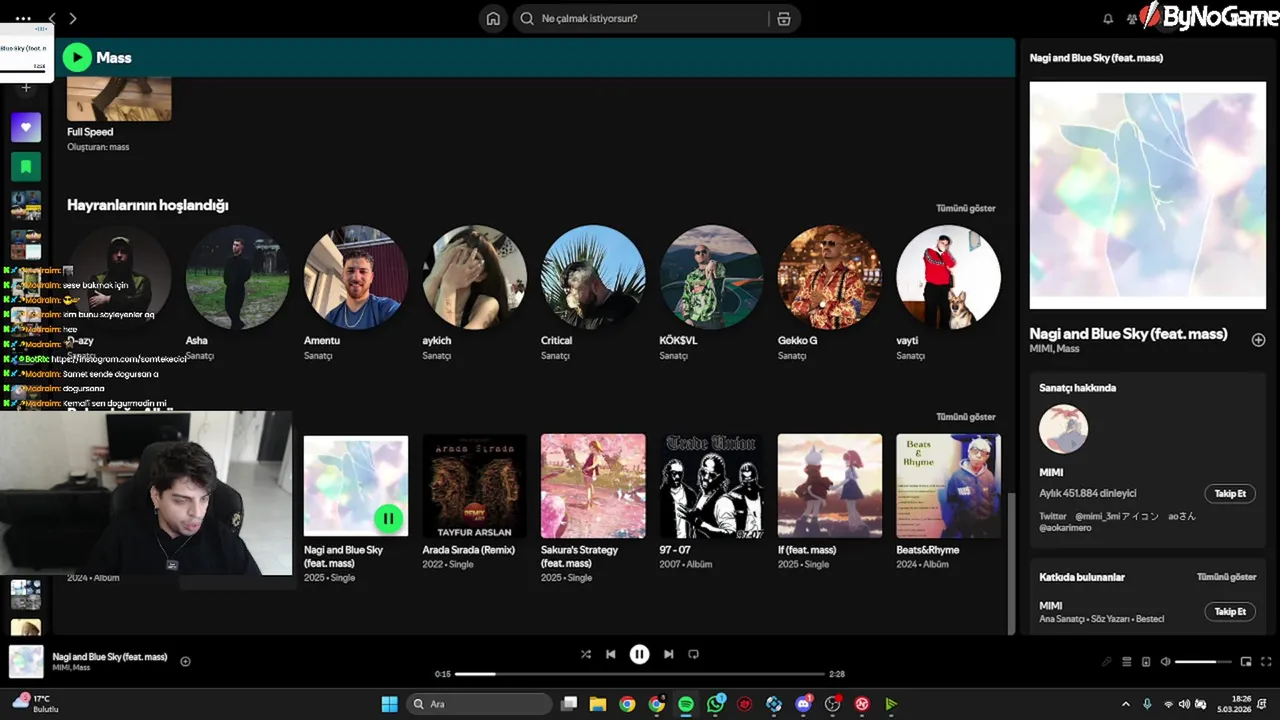The height and width of the screenshot is (720, 1280).
Task: Toggle shuffle in the player bar
Action: (x=586, y=654)
